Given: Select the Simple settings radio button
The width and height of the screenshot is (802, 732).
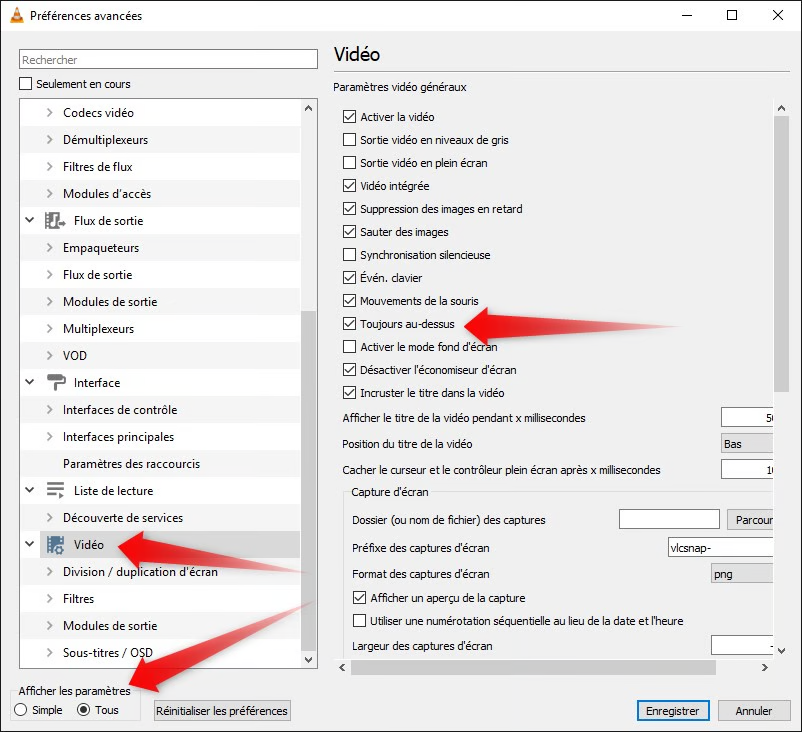Looking at the screenshot, I should point(22,710).
